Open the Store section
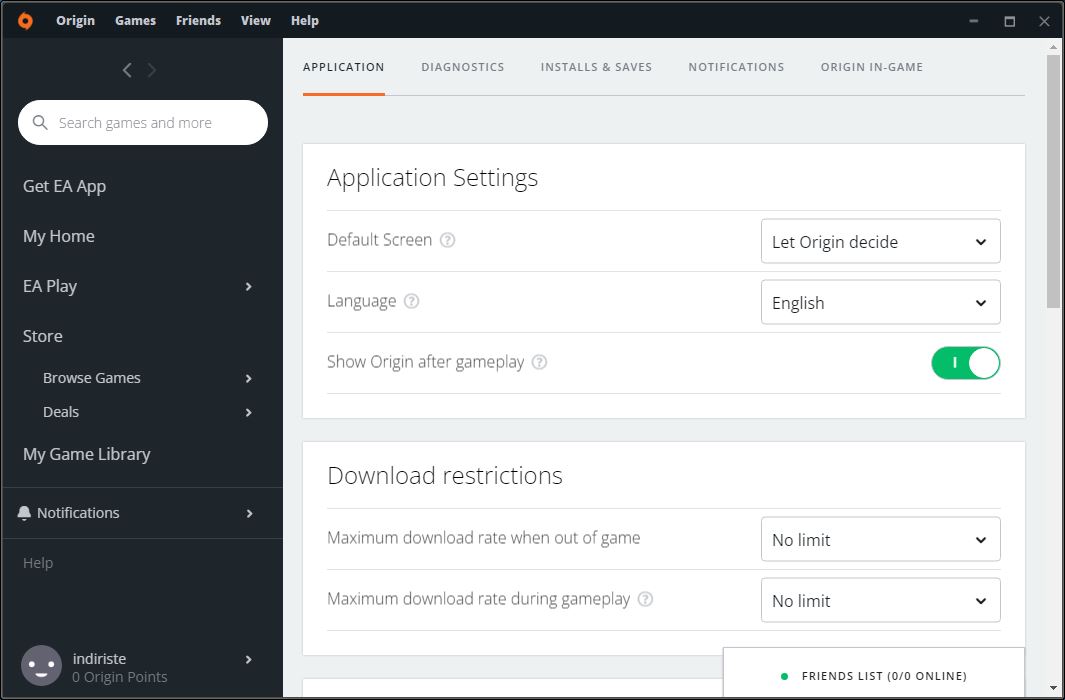Viewport: 1065px width, 700px height. click(x=43, y=336)
